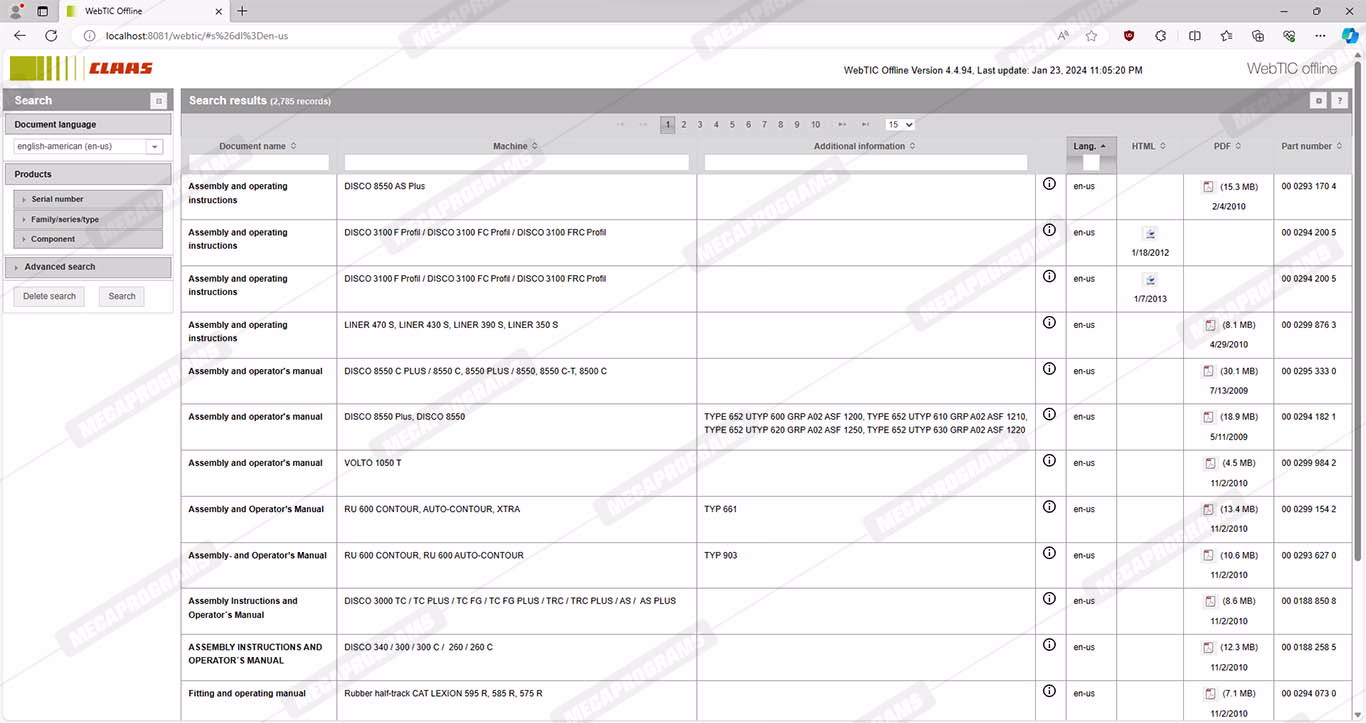Go to results page 3
Screen dimensions: 1366x723
(x=700, y=125)
